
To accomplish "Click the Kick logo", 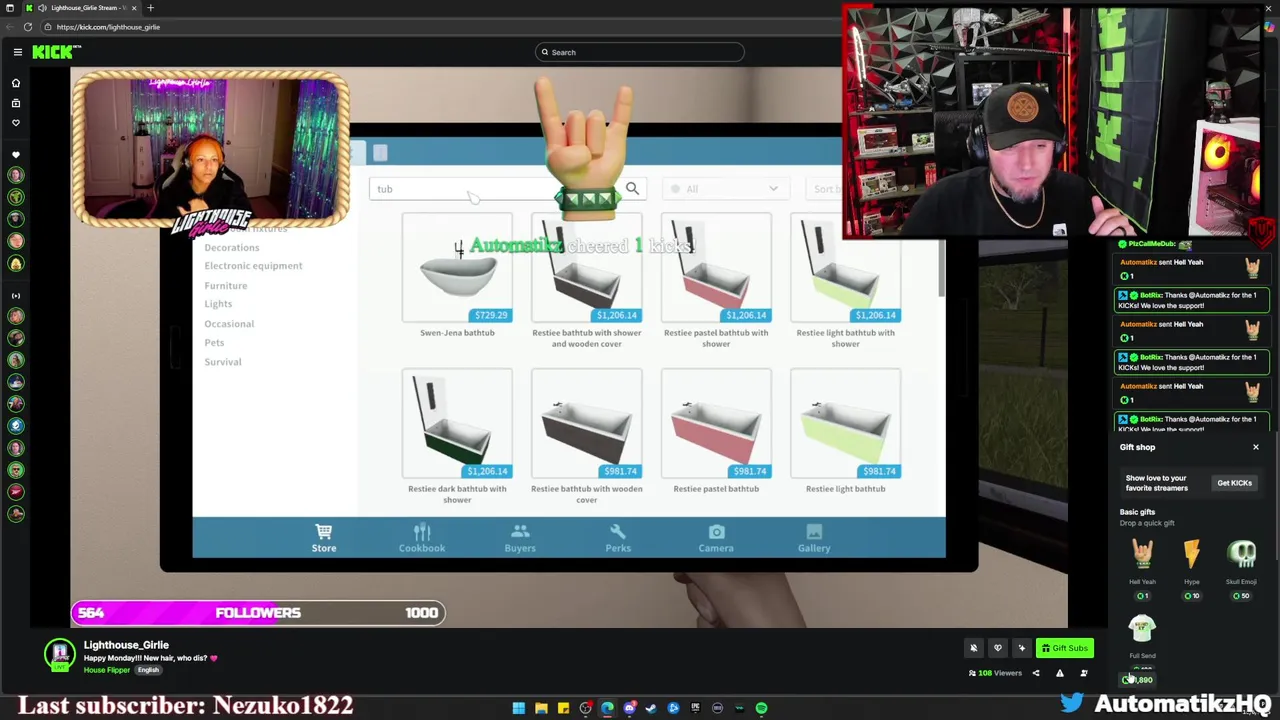I will coord(55,52).
